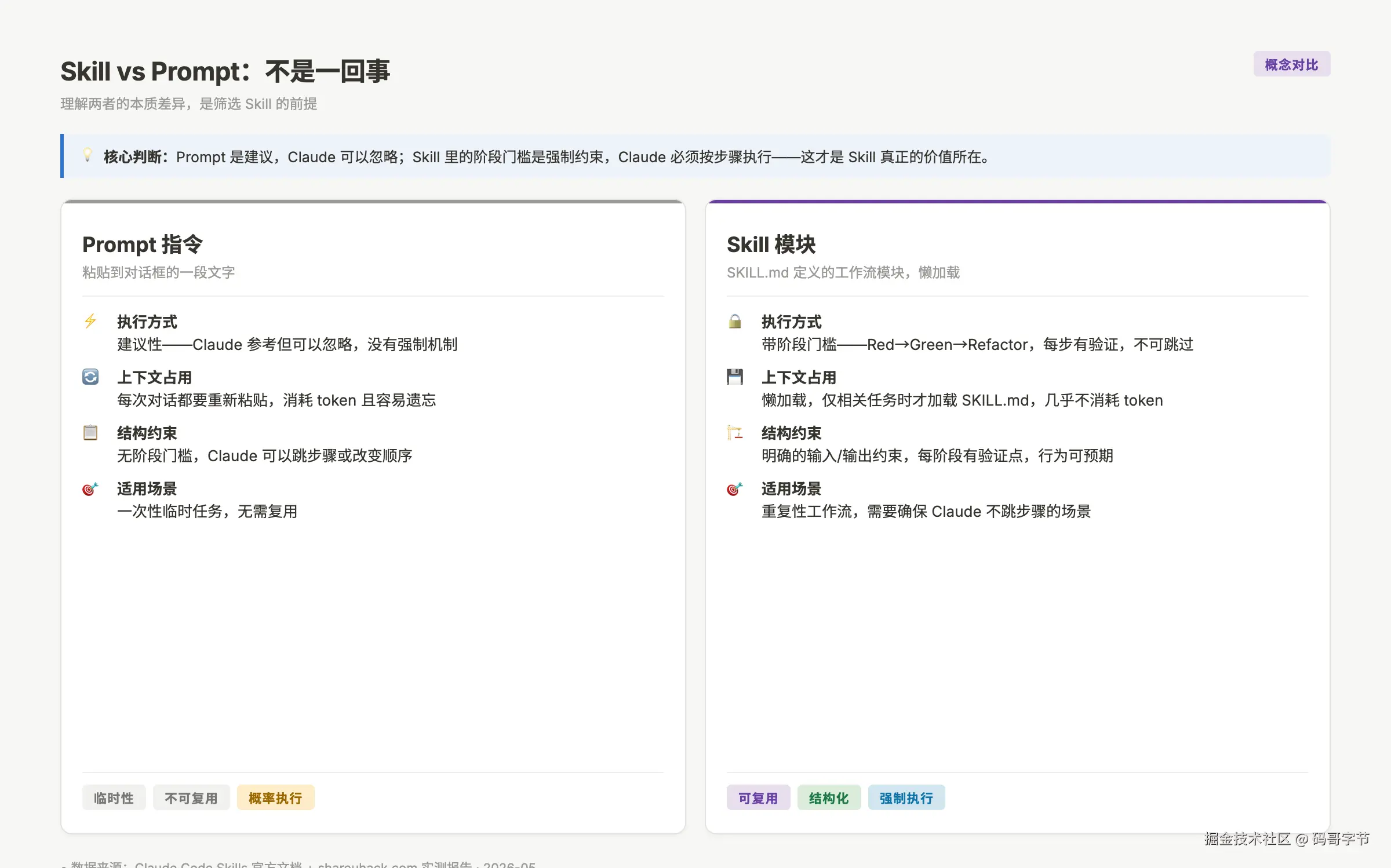The height and width of the screenshot is (868, 1391).
Task: Click text 无阶段门槛，Claude 可以跳步骤
Action: tap(227, 455)
